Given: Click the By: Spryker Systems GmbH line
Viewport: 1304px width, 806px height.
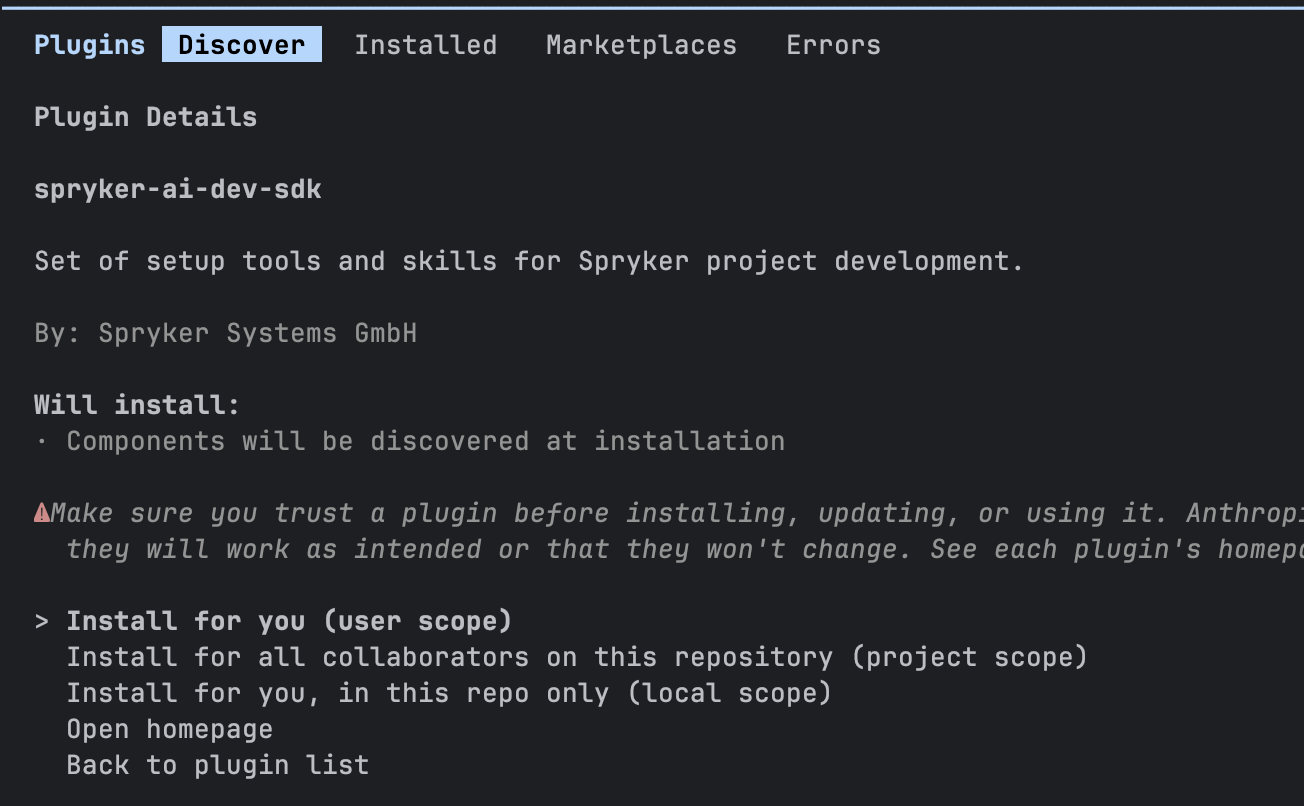Looking at the screenshot, I should coord(226,333).
